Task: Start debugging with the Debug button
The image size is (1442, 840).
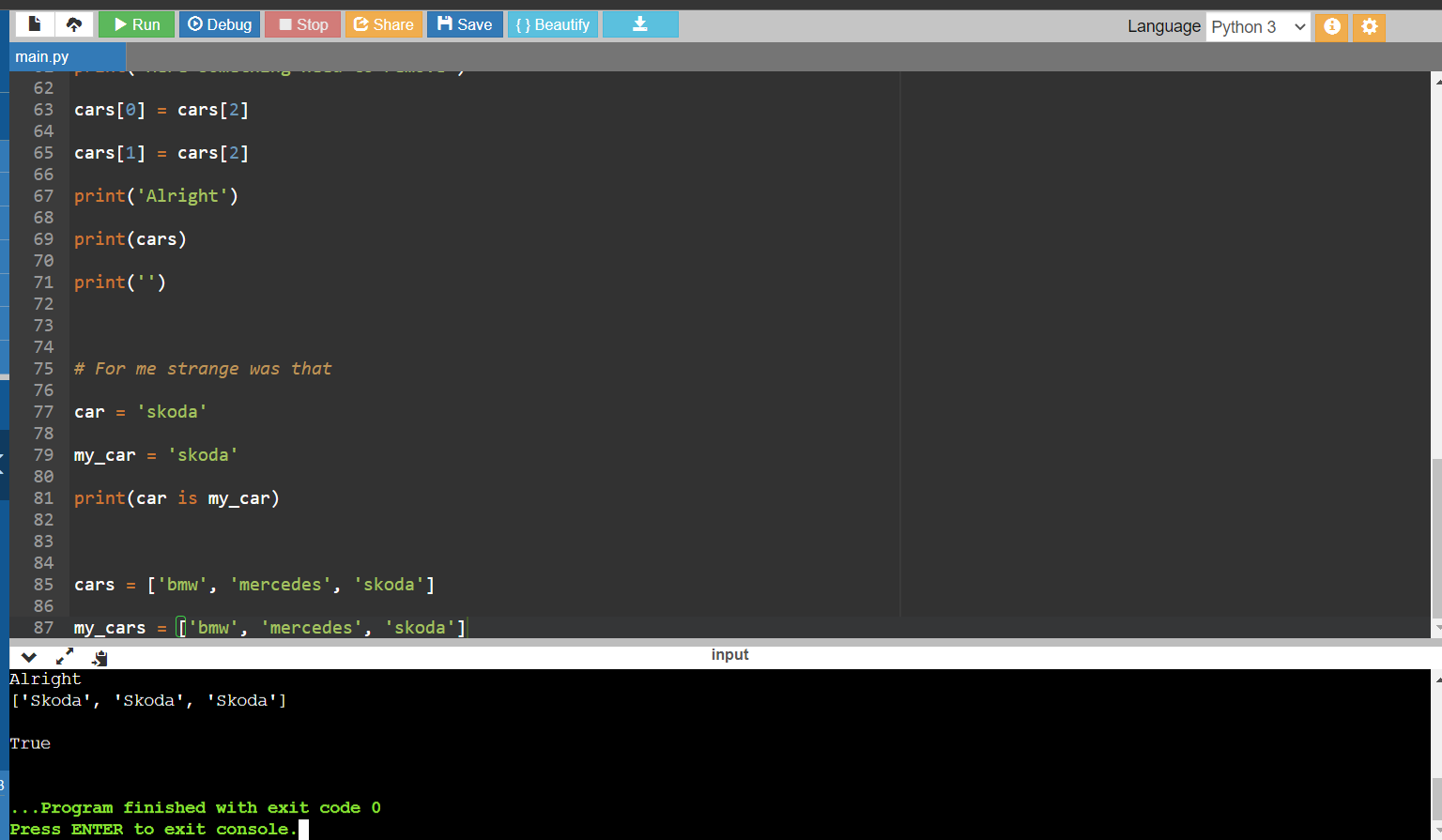Action: click(220, 24)
